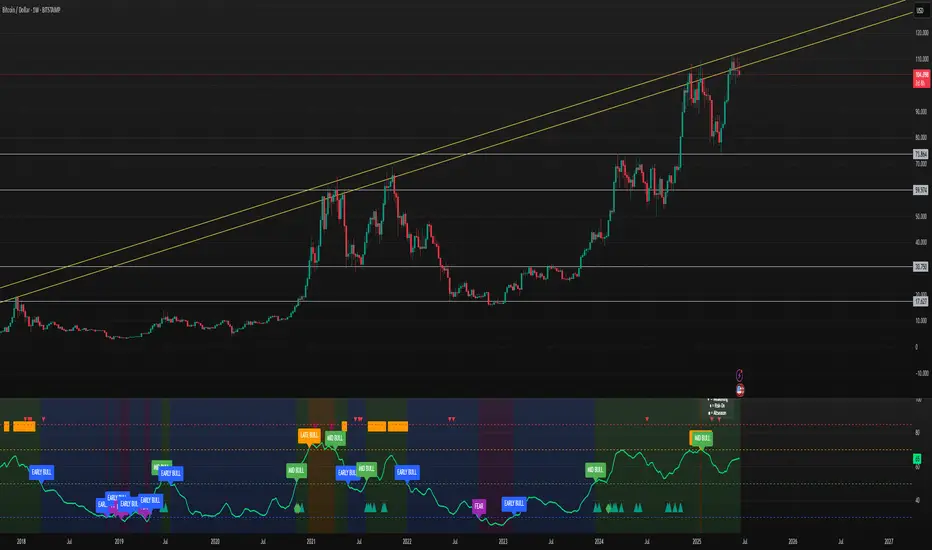Click the green indicator value label
This screenshot has height=550, width=932.
[917, 458]
